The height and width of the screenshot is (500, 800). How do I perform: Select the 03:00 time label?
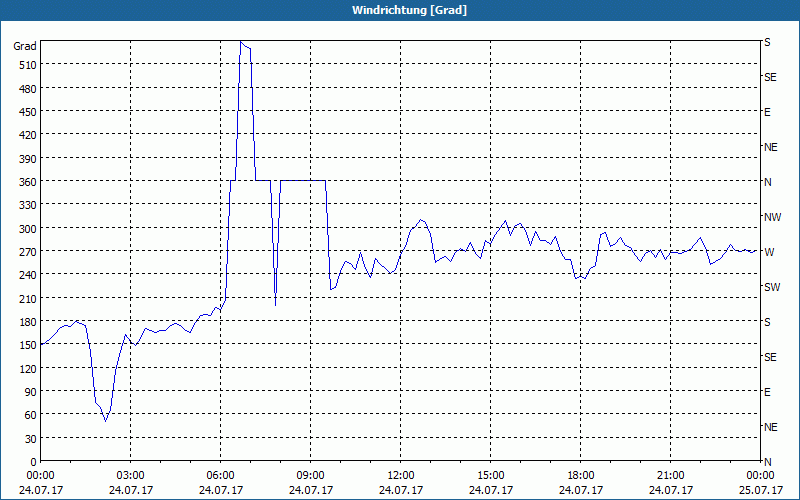(x=131, y=475)
